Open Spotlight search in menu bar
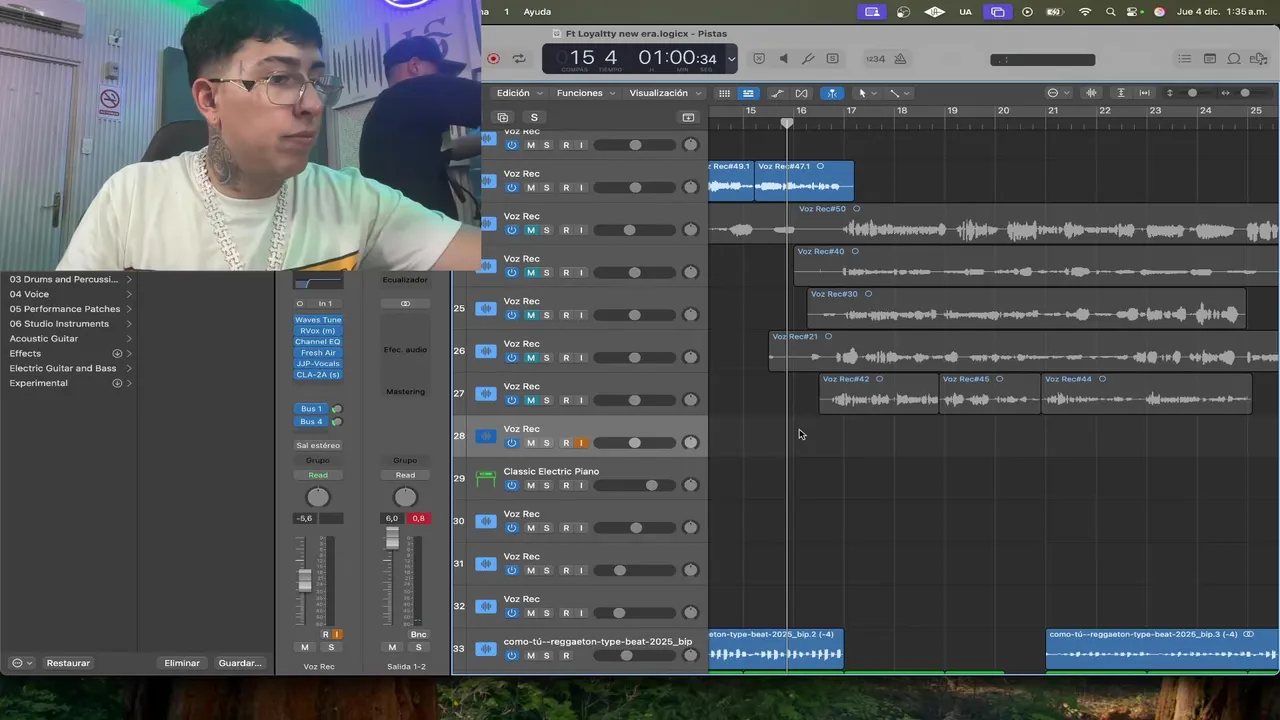This screenshot has height=720, width=1280. pyautogui.click(x=1111, y=12)
